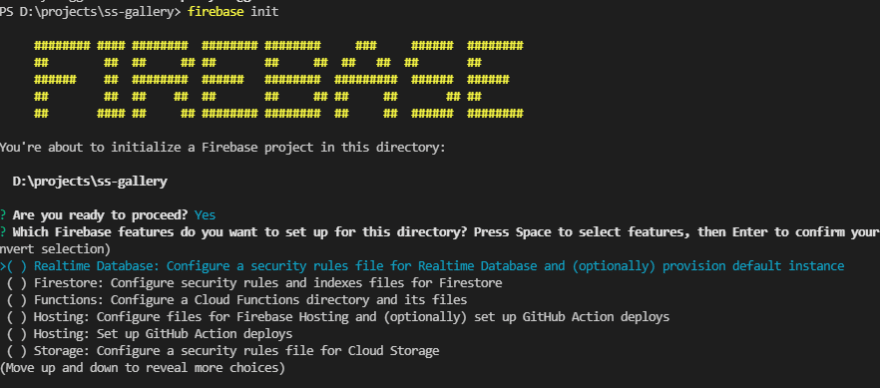Click the highlighted Realtime Database option text
The height and width of the screenshot is (388, 880).
pyautogui.click(x=439, y=266)
